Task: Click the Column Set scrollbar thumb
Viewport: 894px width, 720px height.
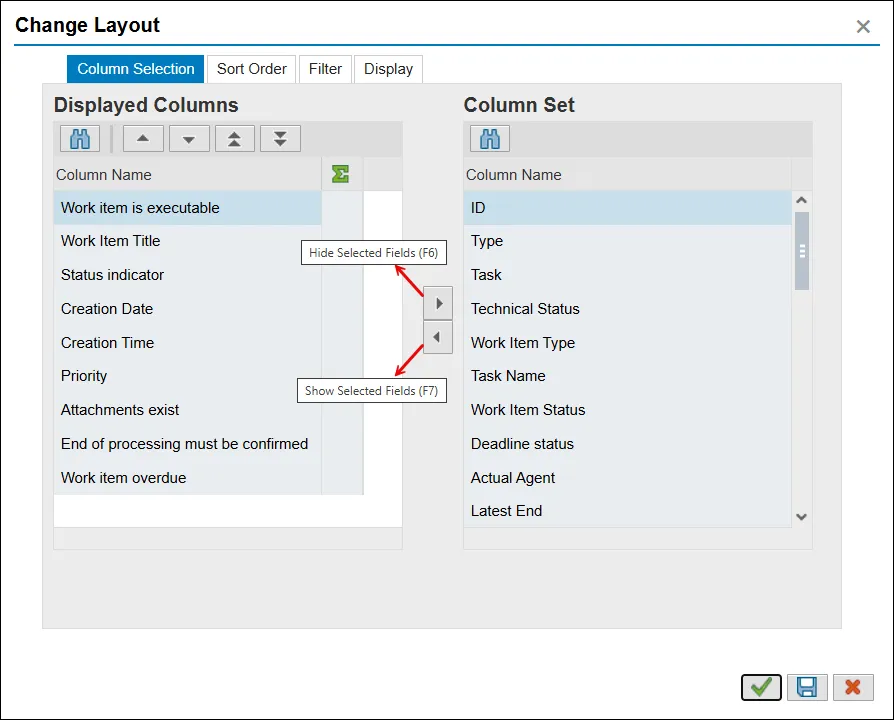Action: pyautogui.click(x=802, y=251)
